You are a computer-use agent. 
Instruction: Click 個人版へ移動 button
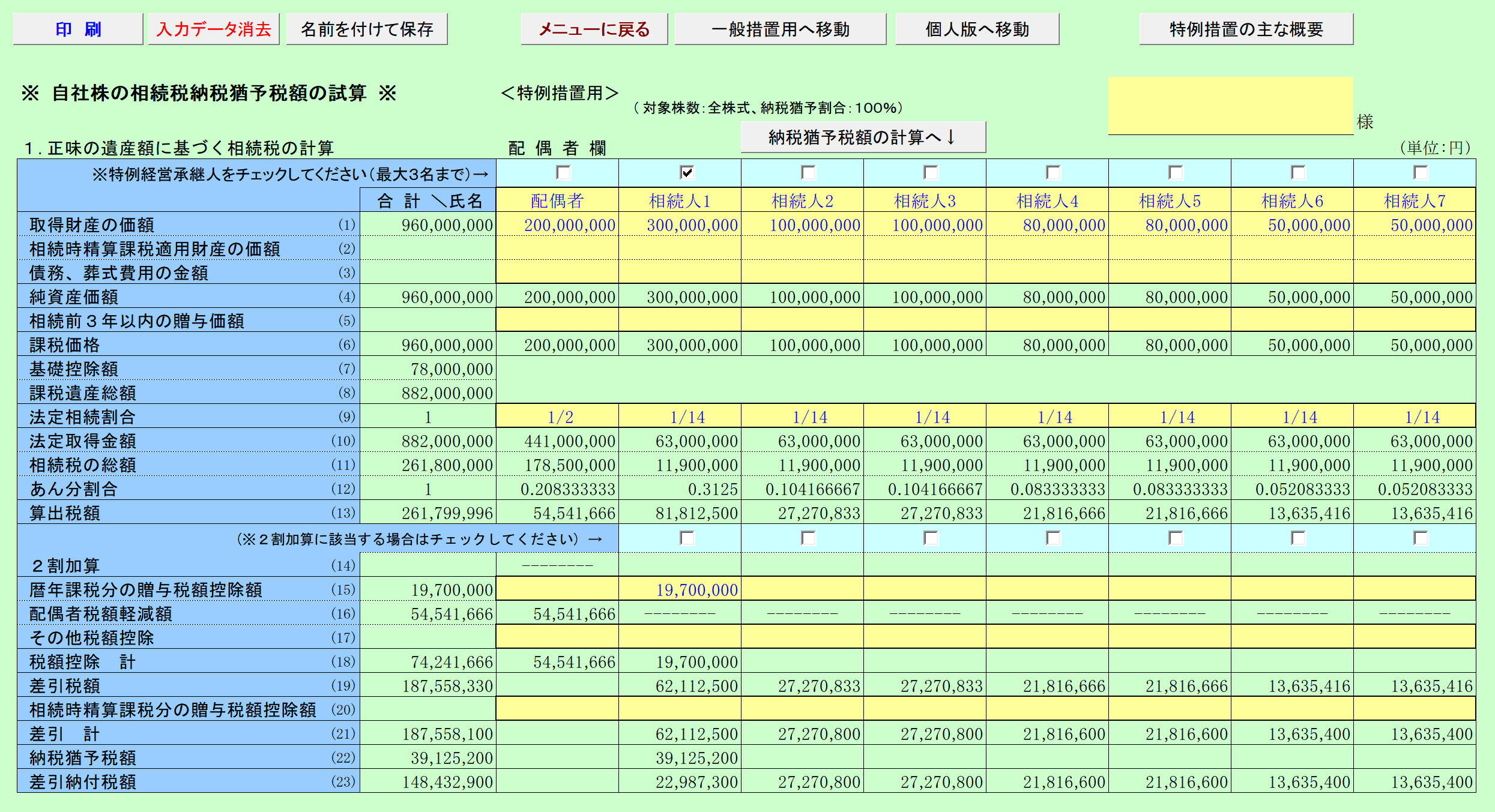pyautogui.click(x=977, y=29)
